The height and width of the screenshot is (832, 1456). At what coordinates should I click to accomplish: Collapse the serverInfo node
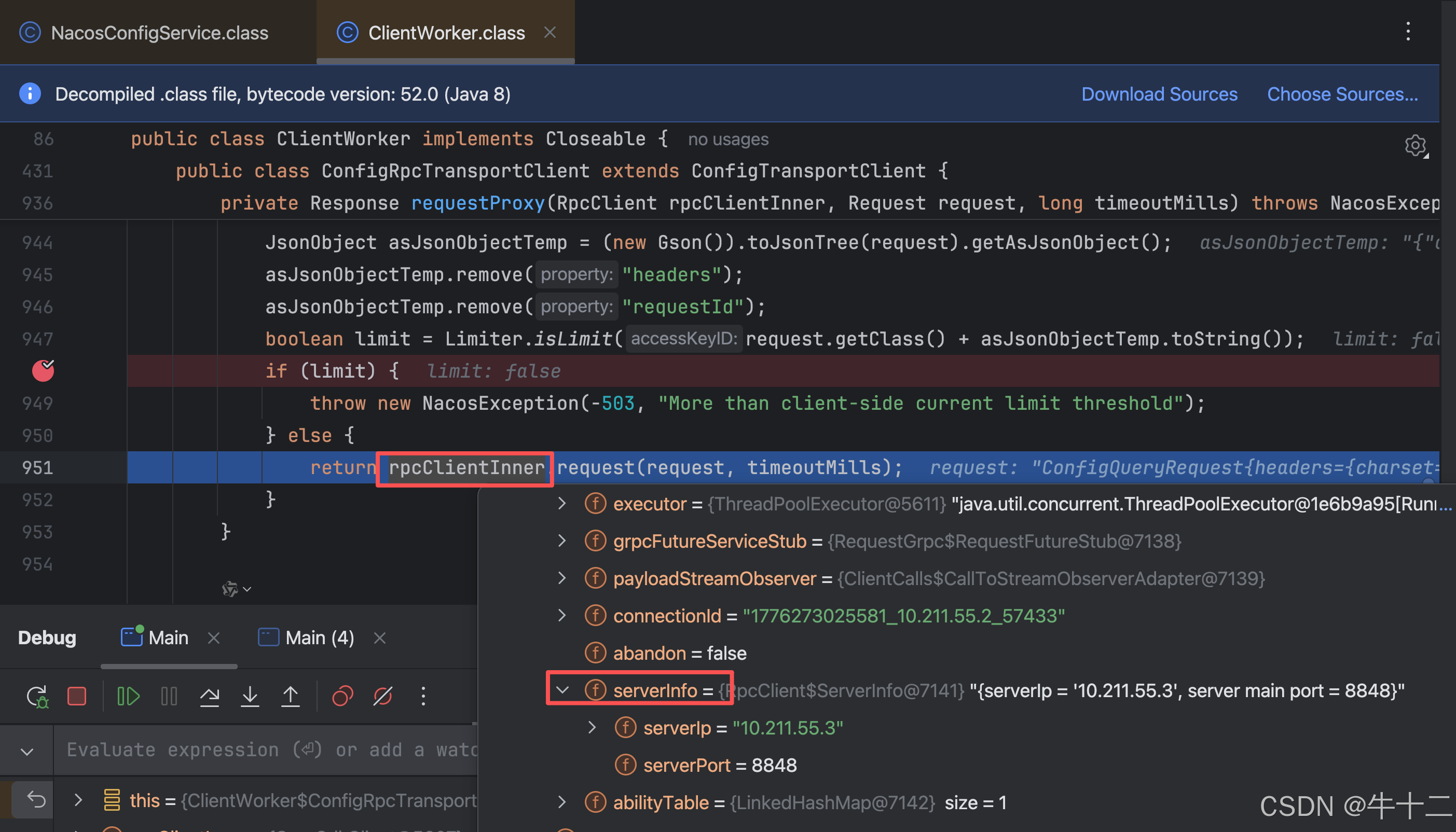562,690
